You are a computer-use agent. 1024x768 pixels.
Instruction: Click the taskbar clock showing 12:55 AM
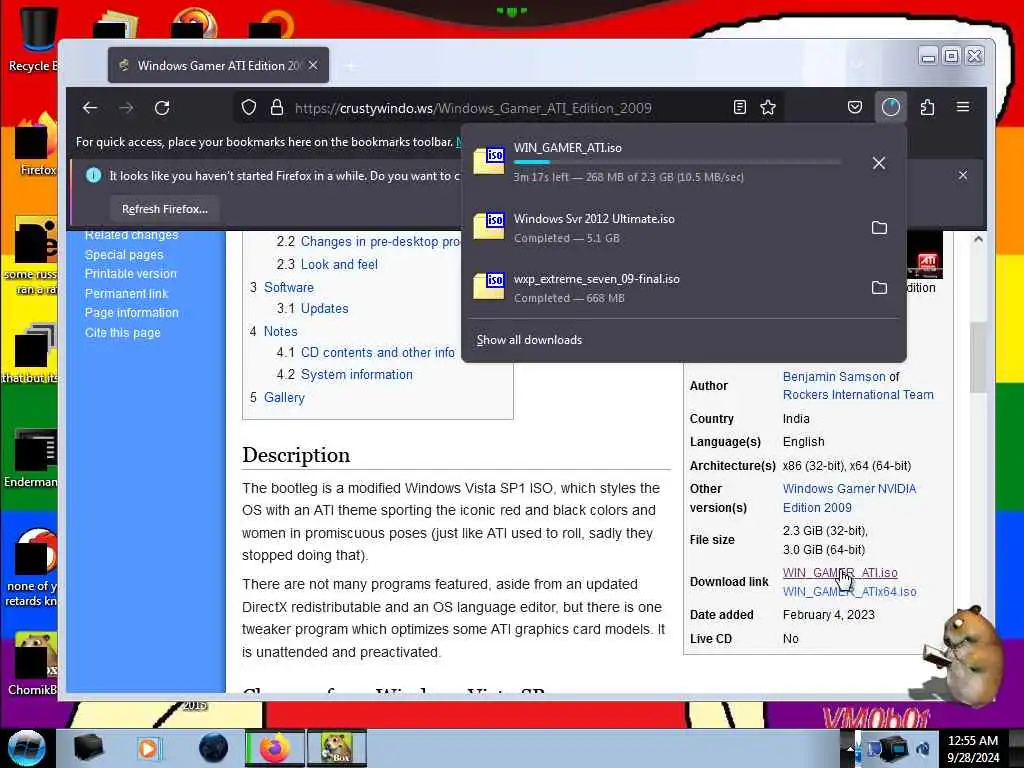click(x=972, y=748)
